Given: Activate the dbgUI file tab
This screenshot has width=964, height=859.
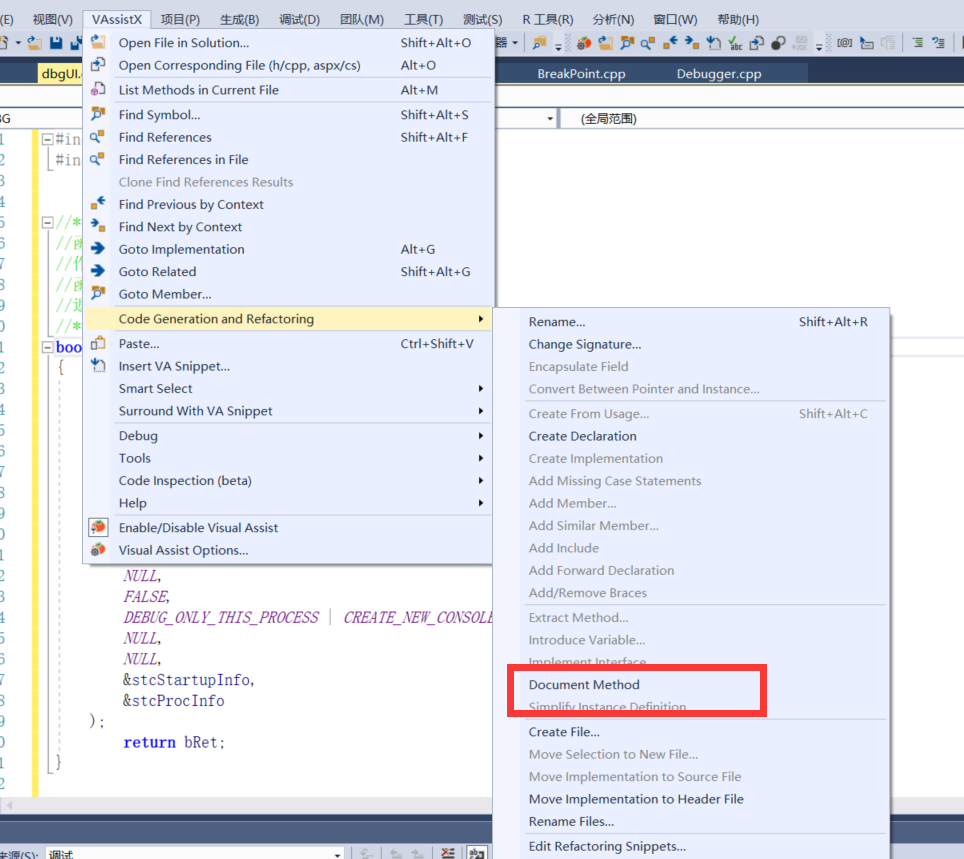Looking at the screenshot, I should [60, 74].
